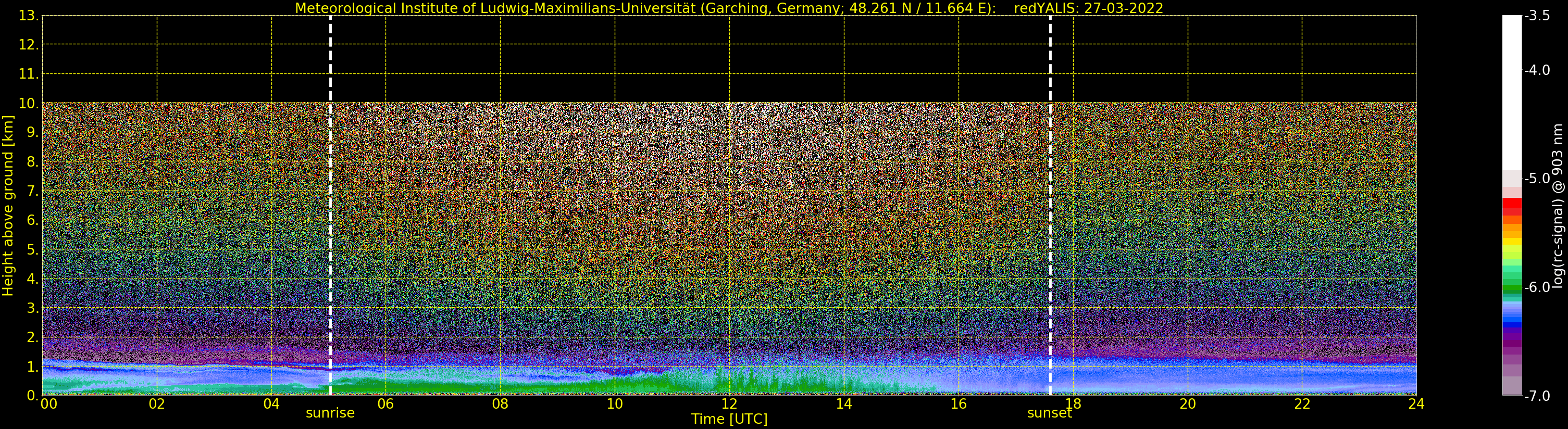
Task: Click the grey band at the colorbar bottom
Action: coord(1511,386)
